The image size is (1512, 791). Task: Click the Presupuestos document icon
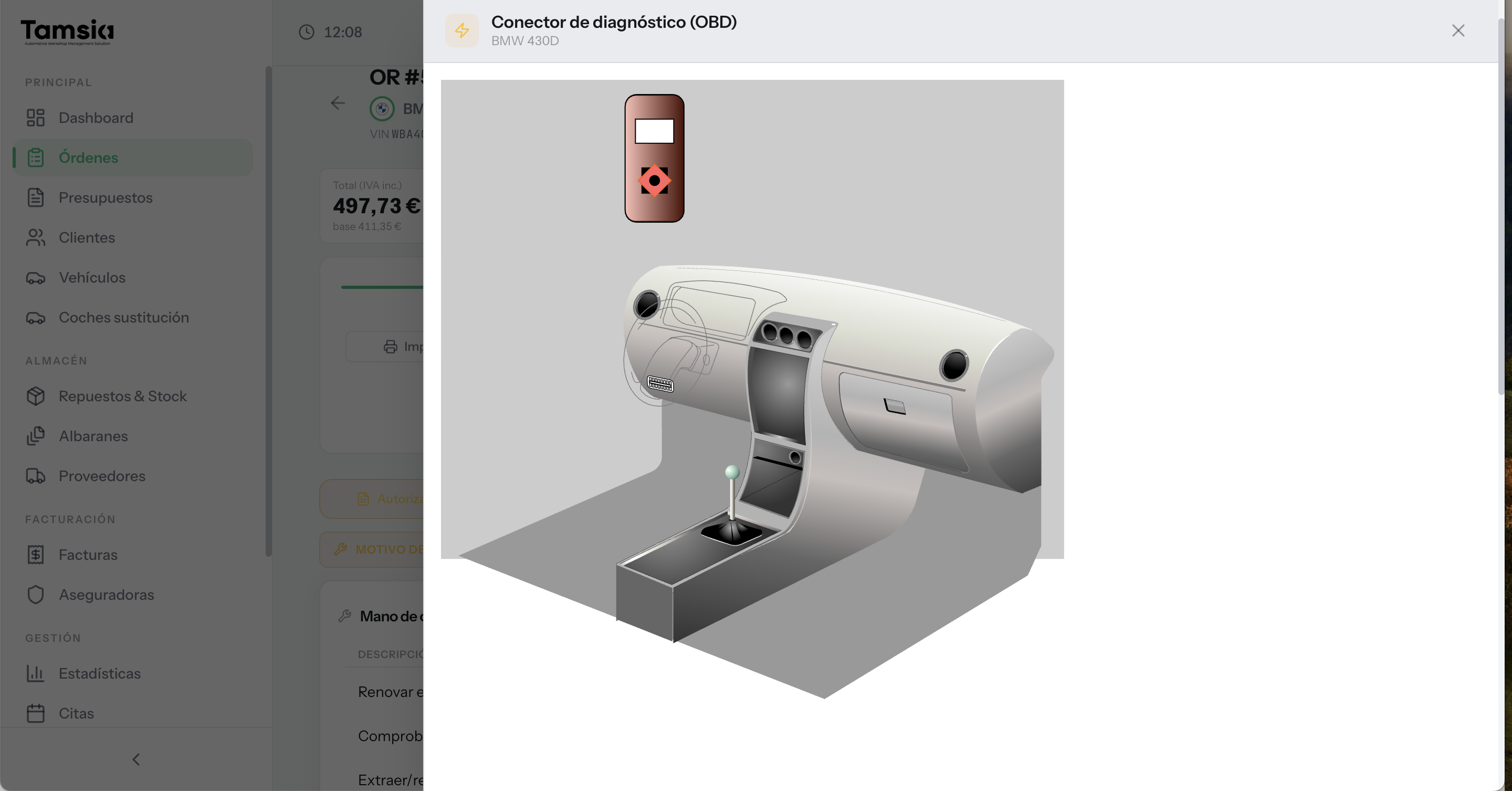click(35, 198)
